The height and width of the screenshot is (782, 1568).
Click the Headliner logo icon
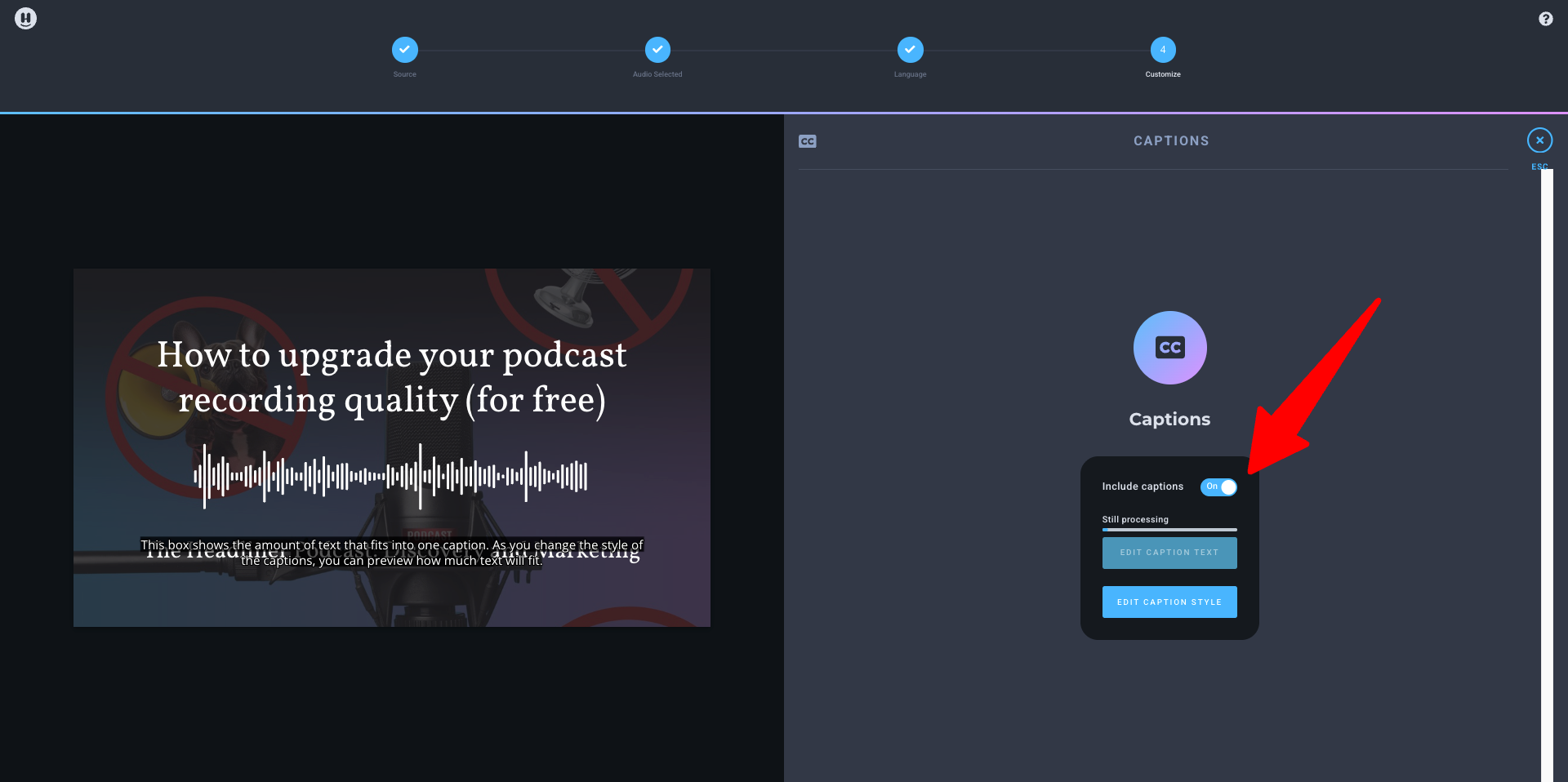[x=25, y=18]
